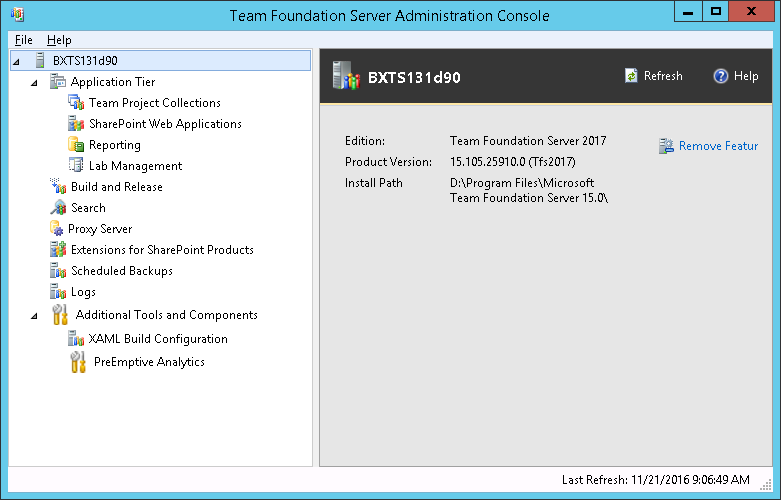Click the BXTS131d90 title in header
The width and height of the screenshot is (781, 500).
414,78
